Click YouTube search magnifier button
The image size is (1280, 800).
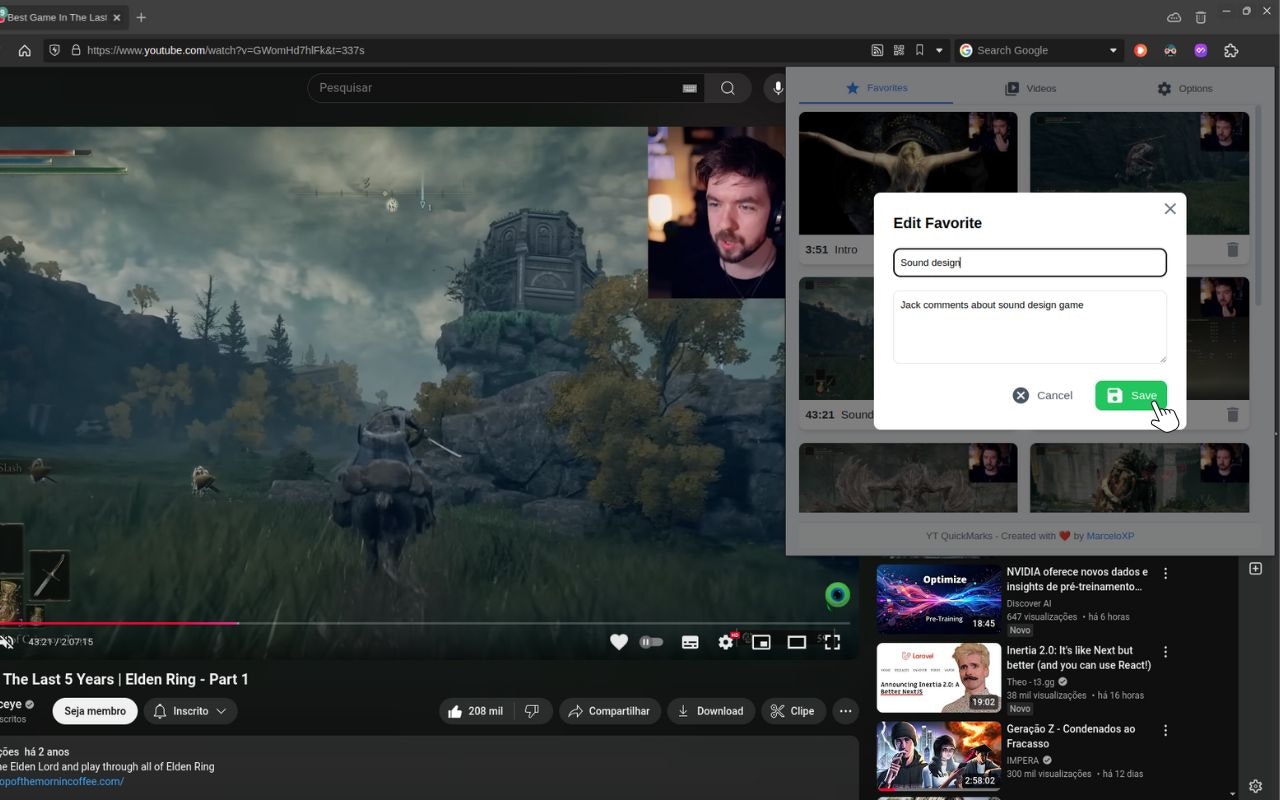tap(728, 88)
